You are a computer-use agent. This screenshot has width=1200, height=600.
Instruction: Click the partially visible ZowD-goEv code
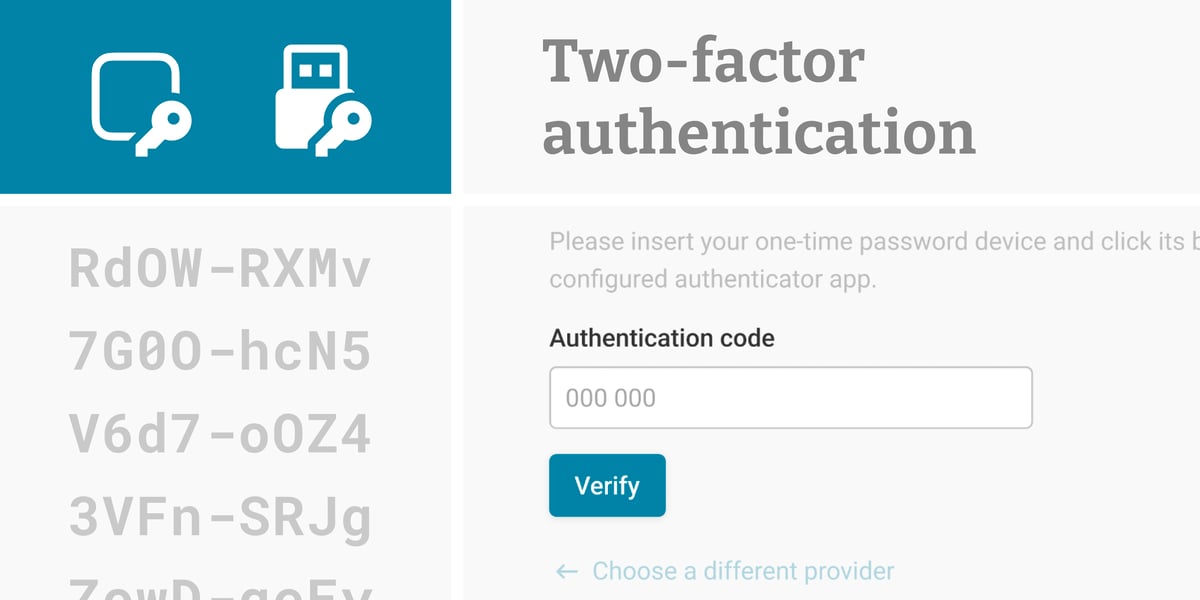[x=220, y=592]
